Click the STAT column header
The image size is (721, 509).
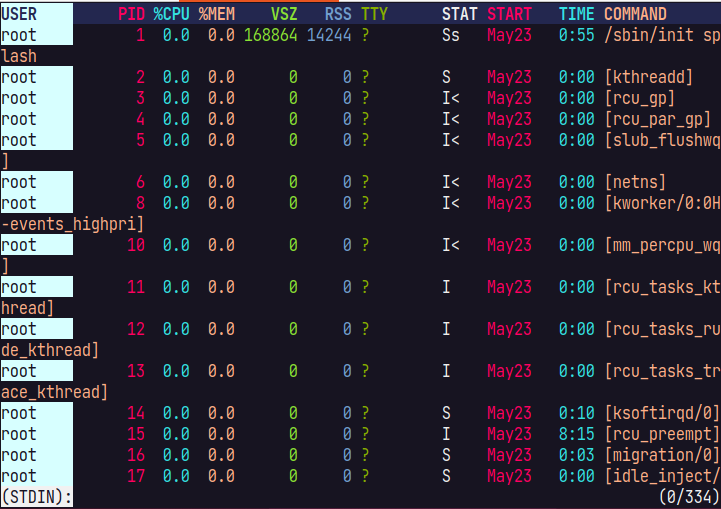click(x=460, y=14)
